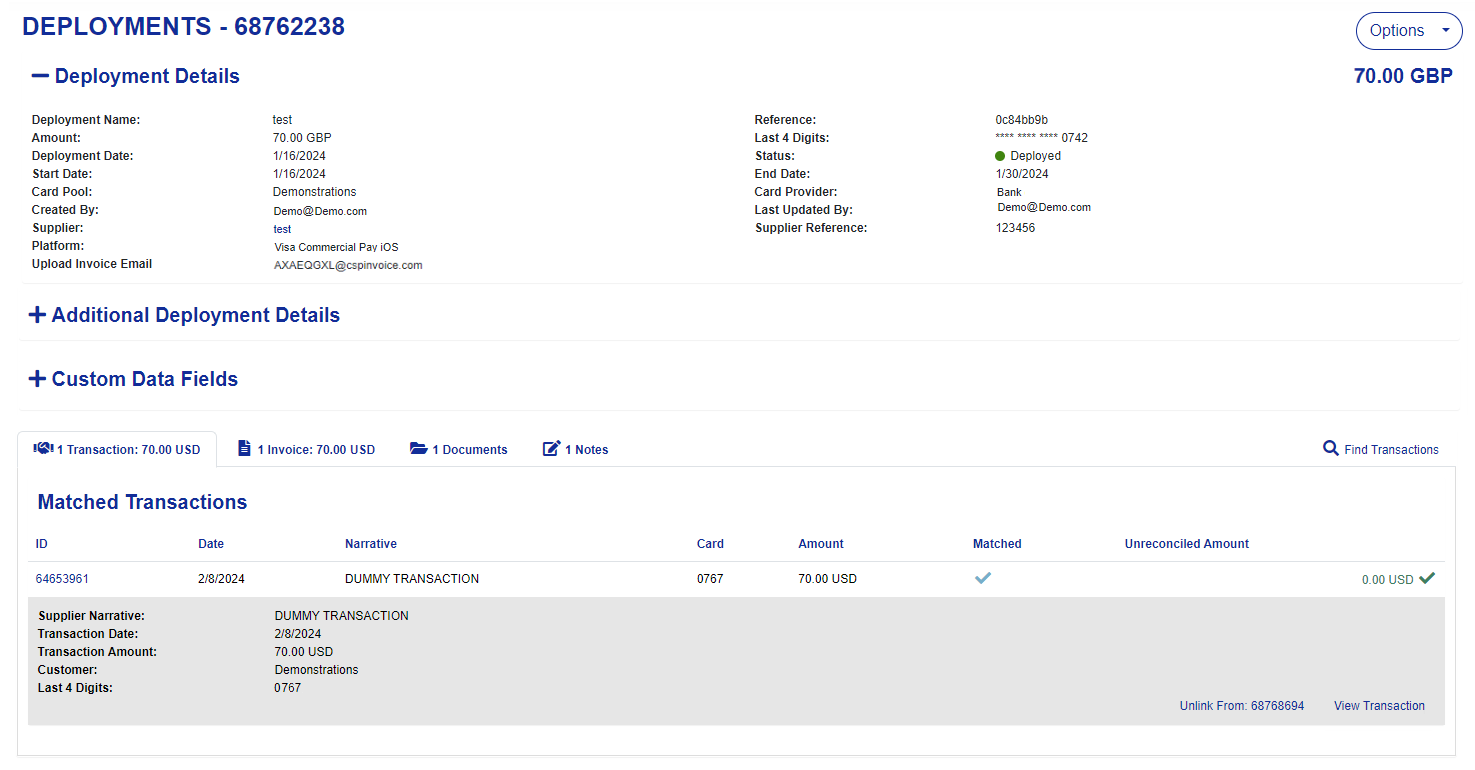Click the handshake icon on Transaction tab
This screenshot has width=1475, height=770.
click(x=43, y=449)
